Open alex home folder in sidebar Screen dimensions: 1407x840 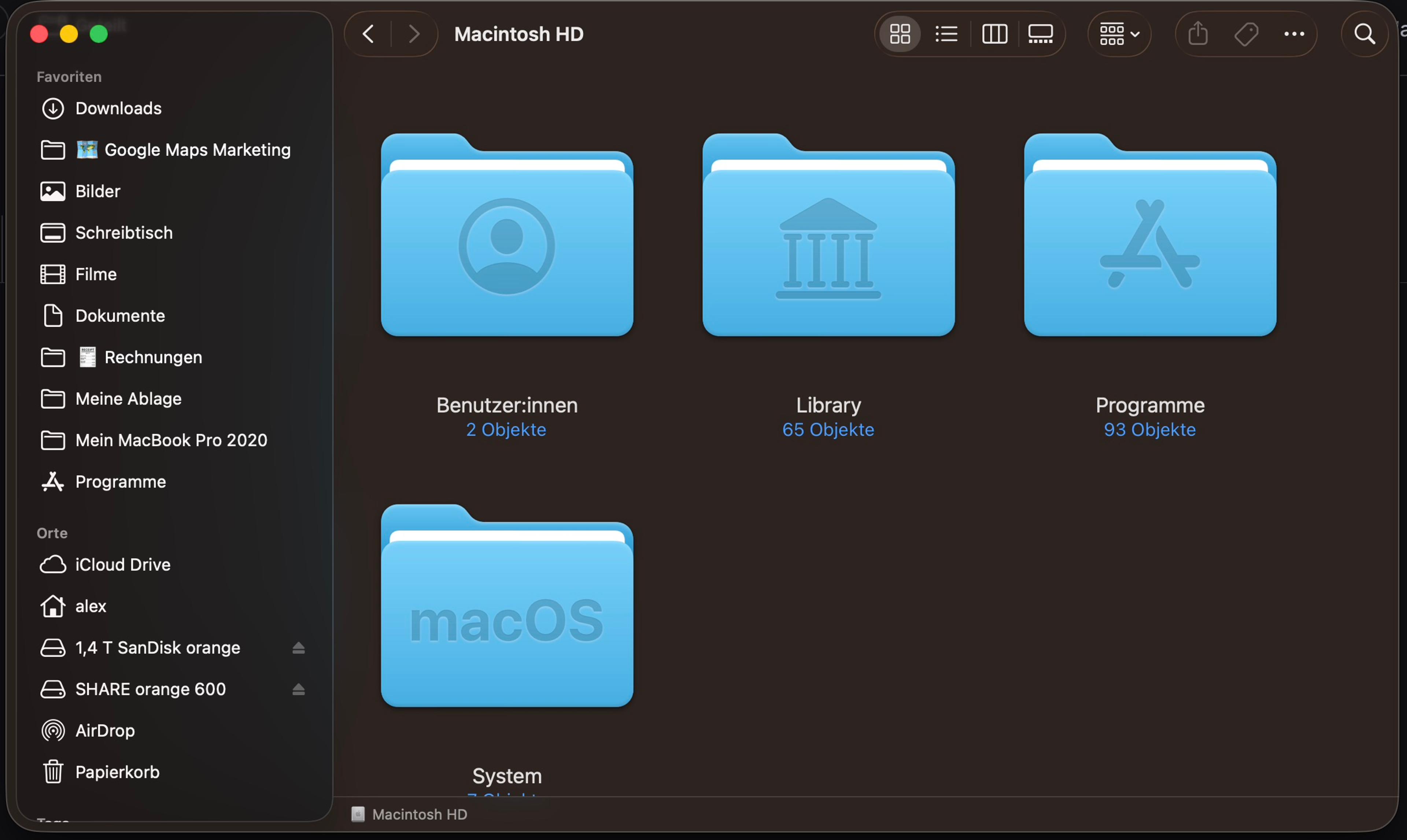coord(174,606)
